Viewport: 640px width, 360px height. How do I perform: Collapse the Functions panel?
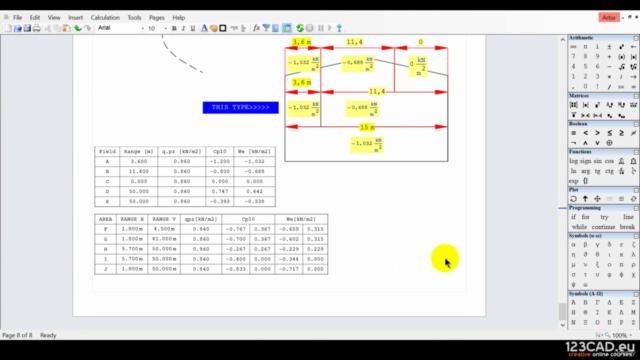[x=636, y=152]
